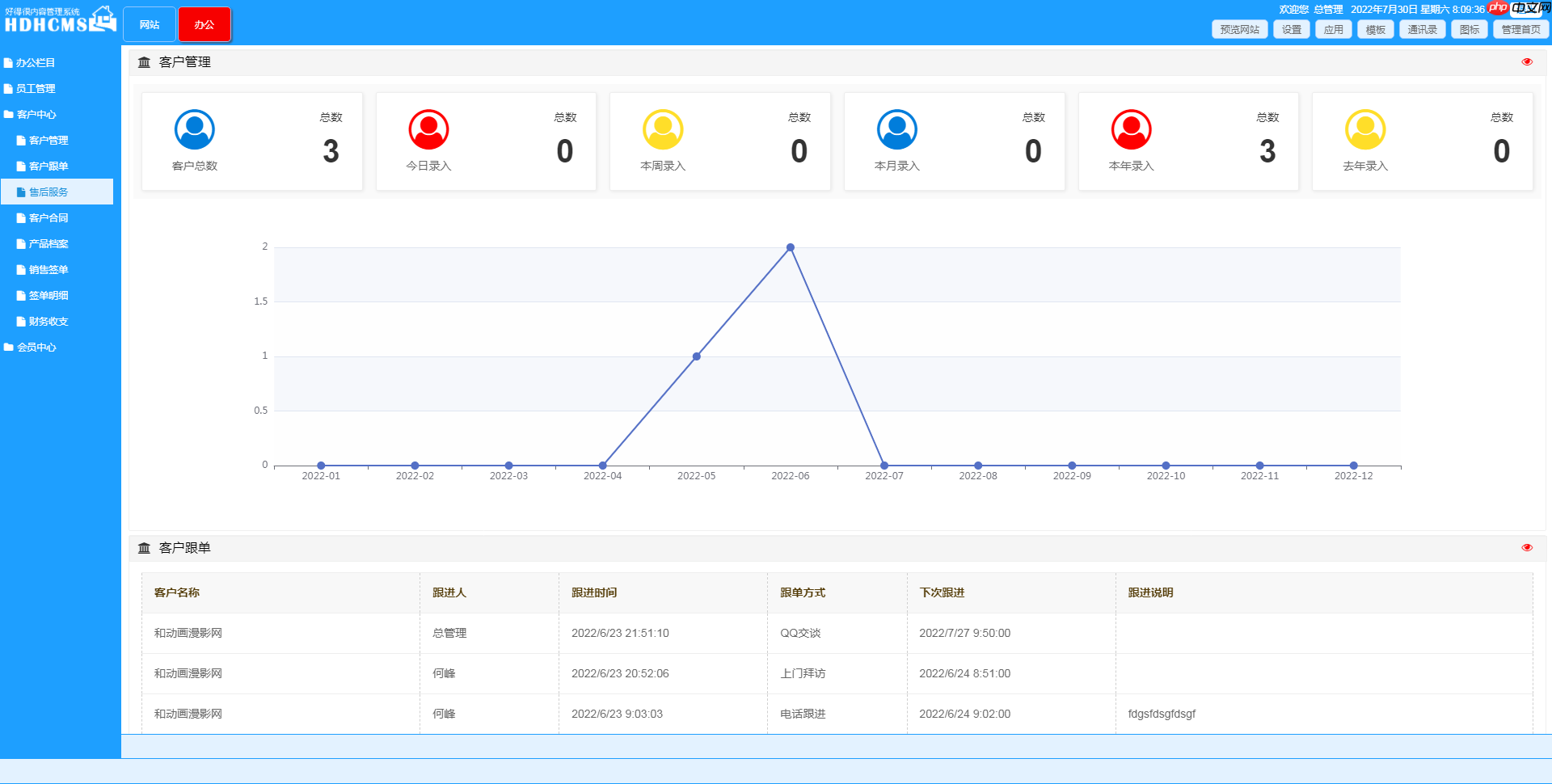
Task: Select the 办公 tab
Action: pos(205,24)
